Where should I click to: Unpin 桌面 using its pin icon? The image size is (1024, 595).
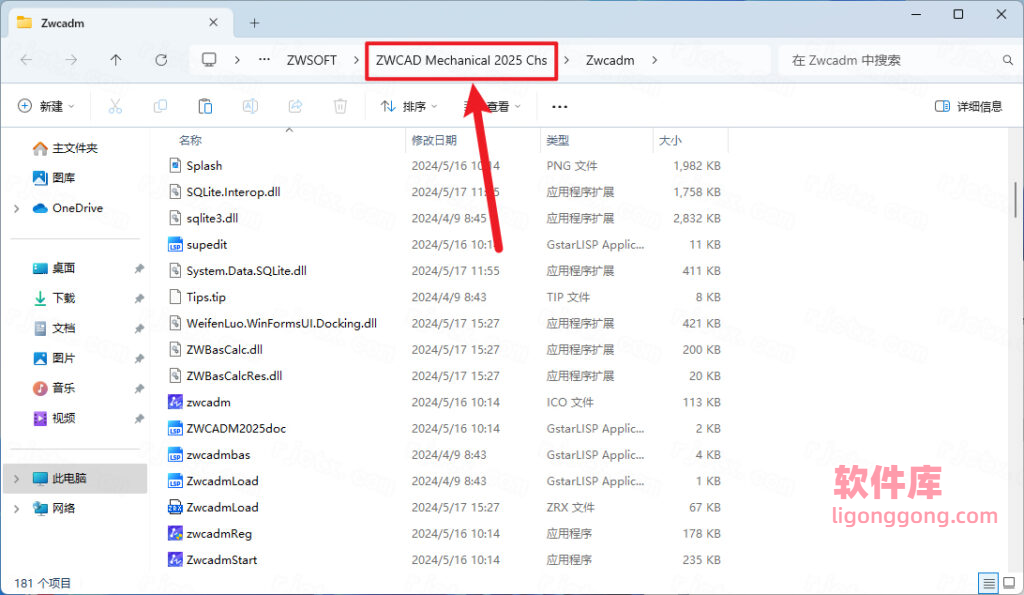(138, 268)
